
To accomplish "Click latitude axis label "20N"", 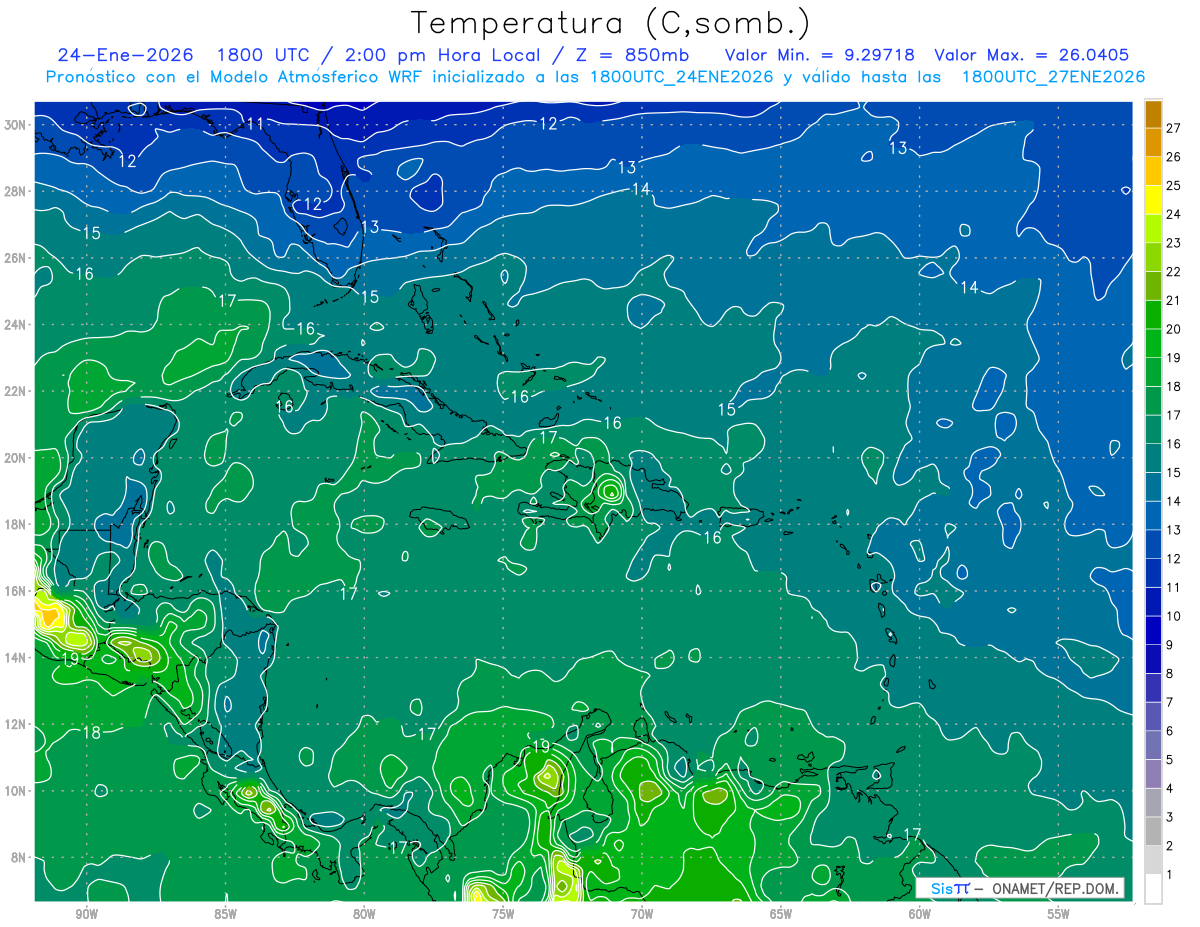I will [17, 458].
